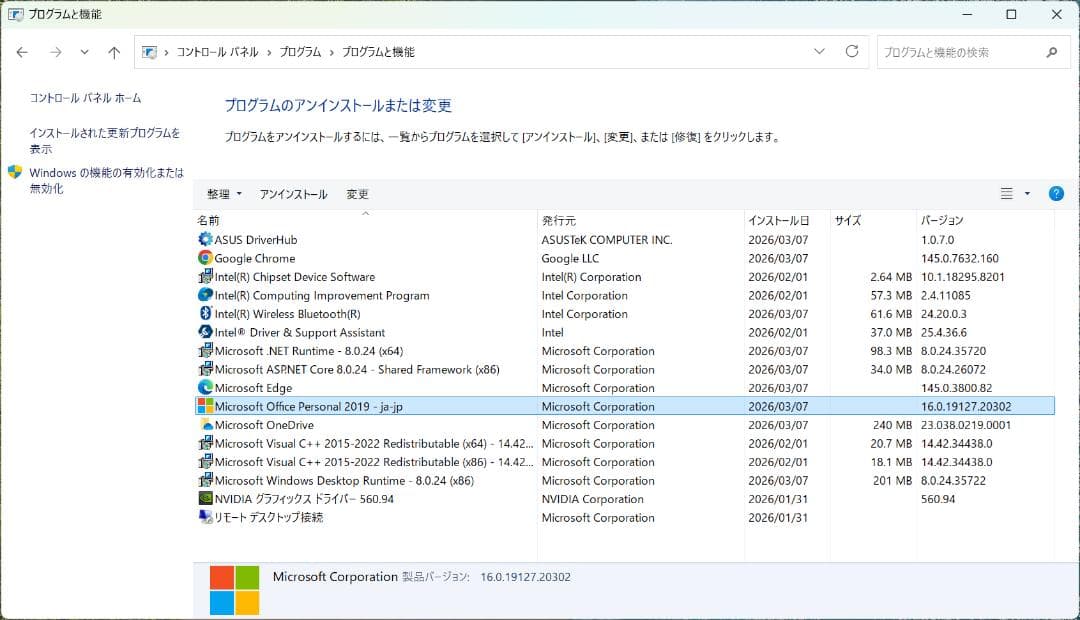Expand chevron after コントロール パネル breadcrumb
The height and width of the screenshot is (620, 1080).
tap(269, 52)
